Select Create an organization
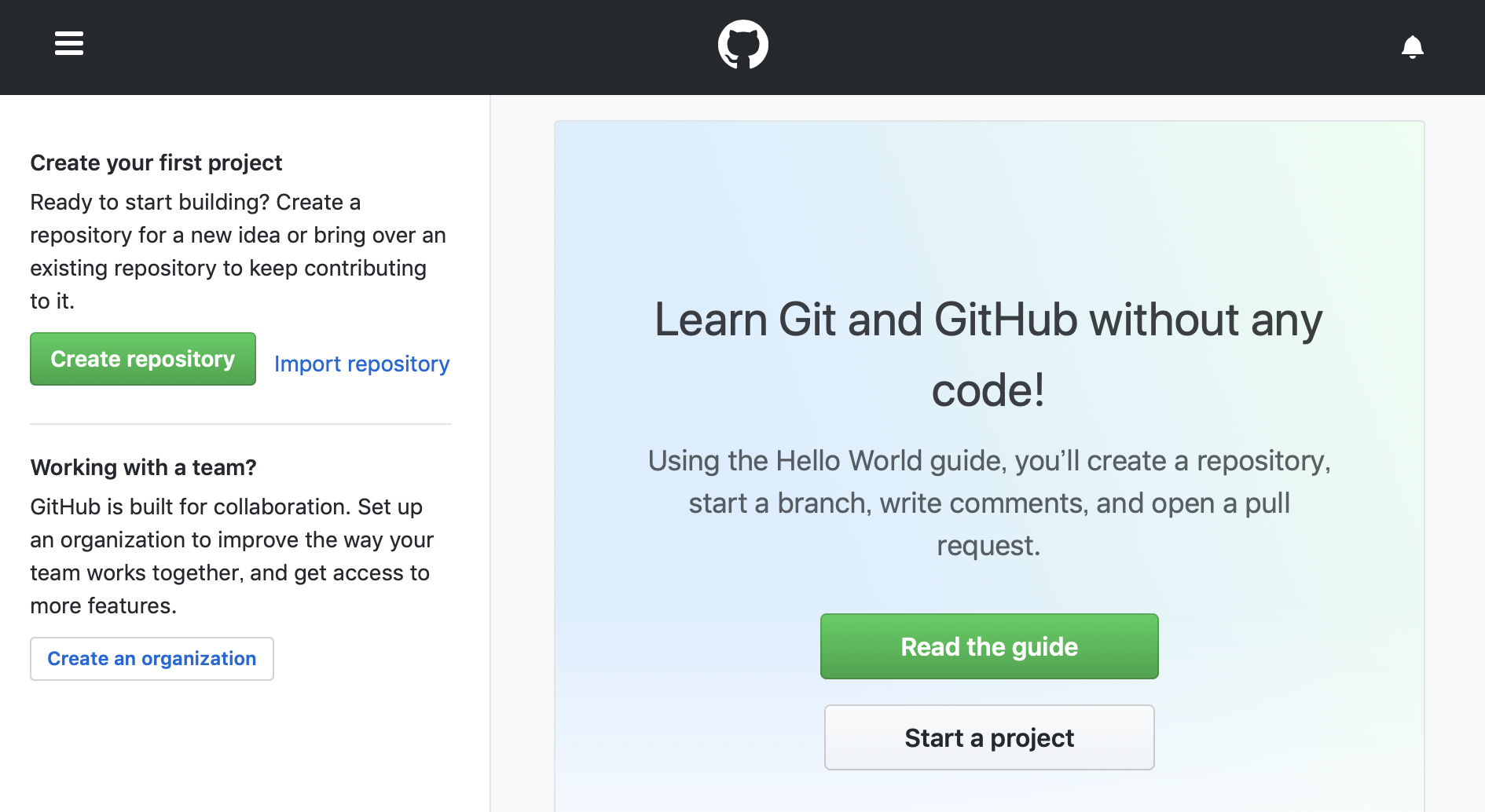Screen dimensions: 1485x812 click(x=152, y=658)
